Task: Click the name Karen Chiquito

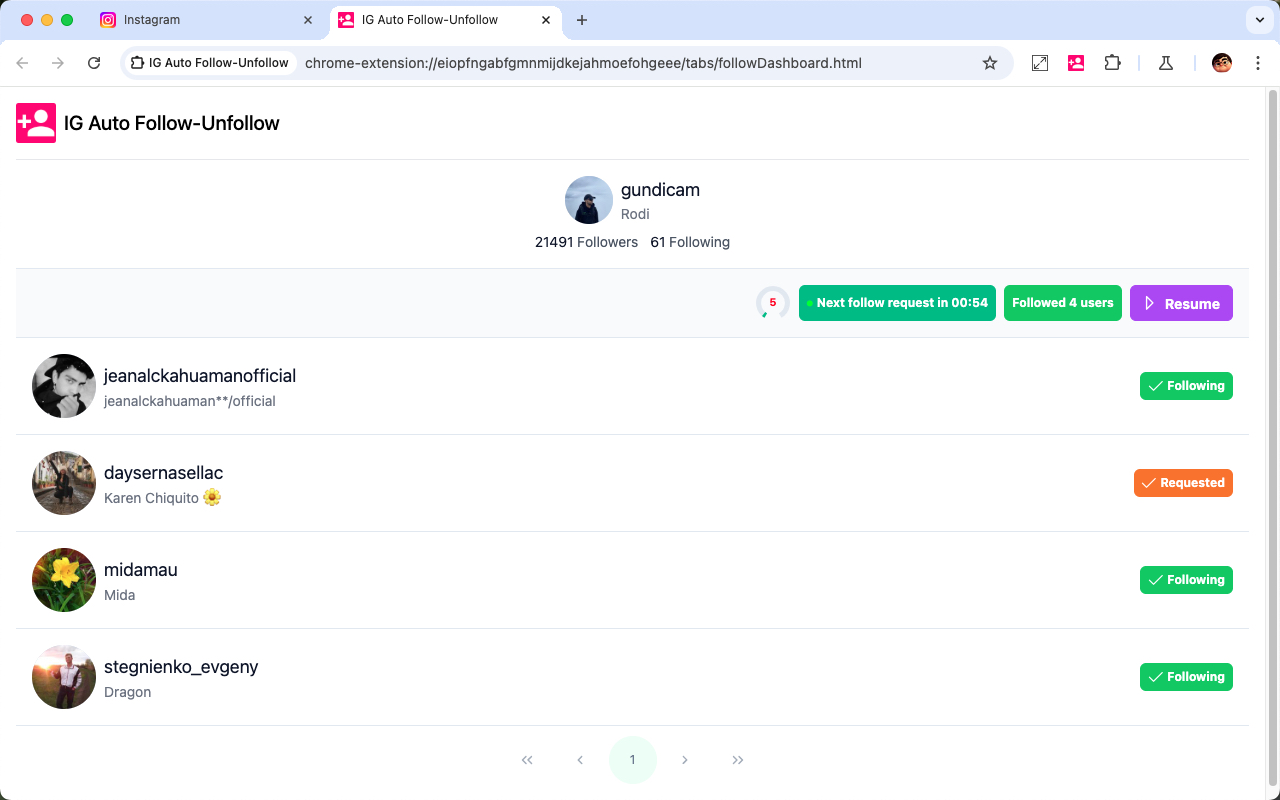Action: [x=151, y=498]
